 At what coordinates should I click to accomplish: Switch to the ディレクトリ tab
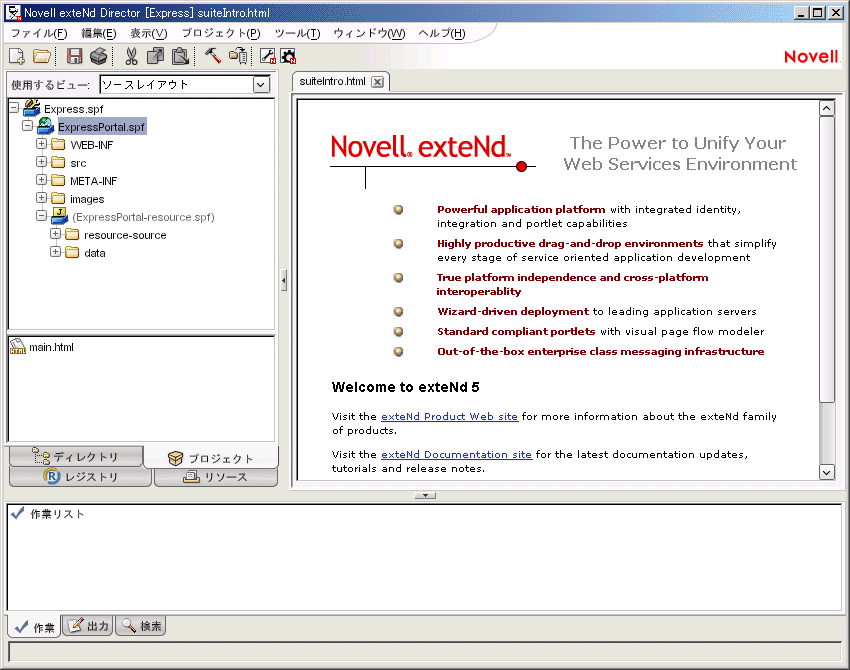[76, 457]
